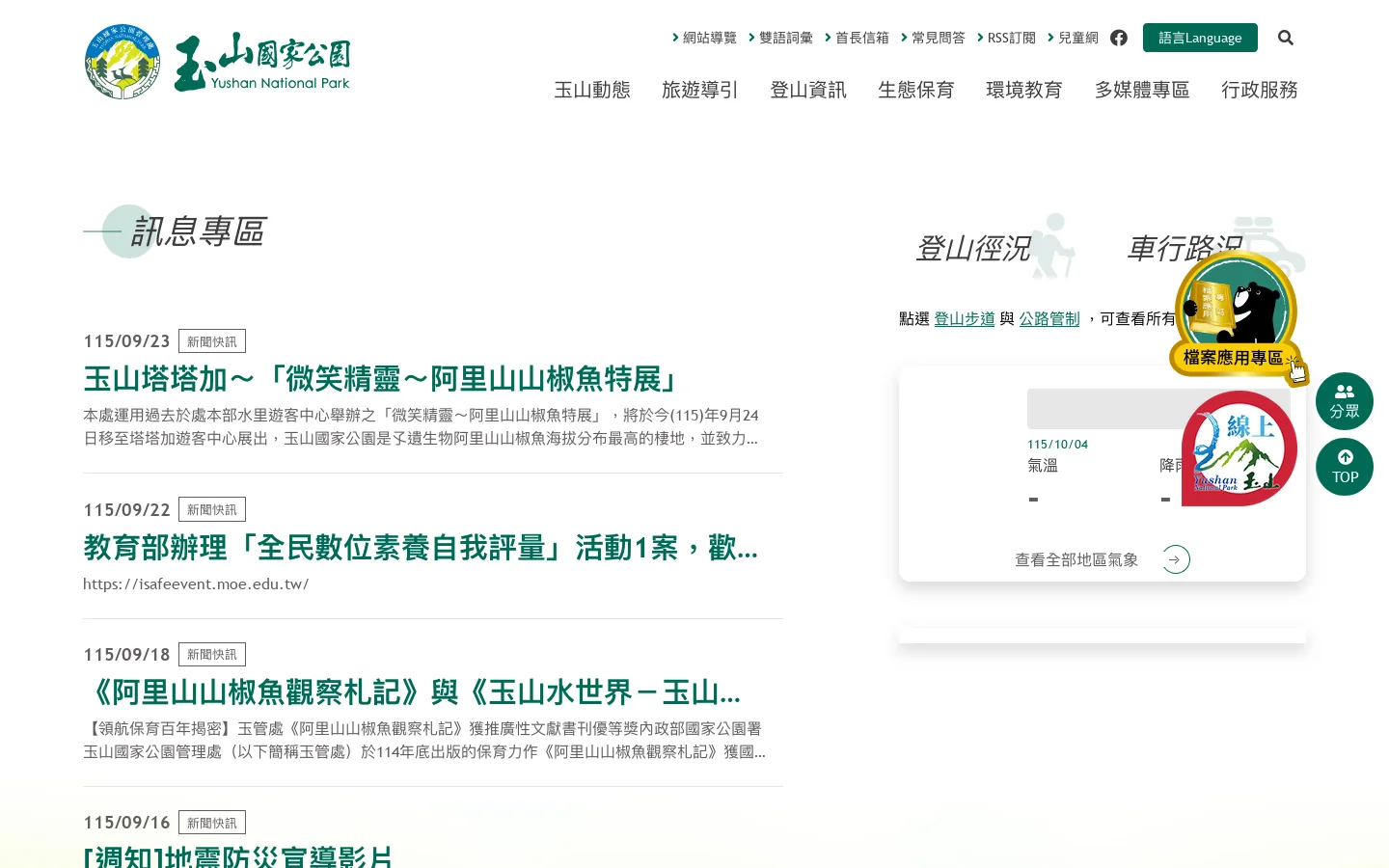Click the gray weather location field
This screenshot has width=1389, height=868.
click(1158, 409)
